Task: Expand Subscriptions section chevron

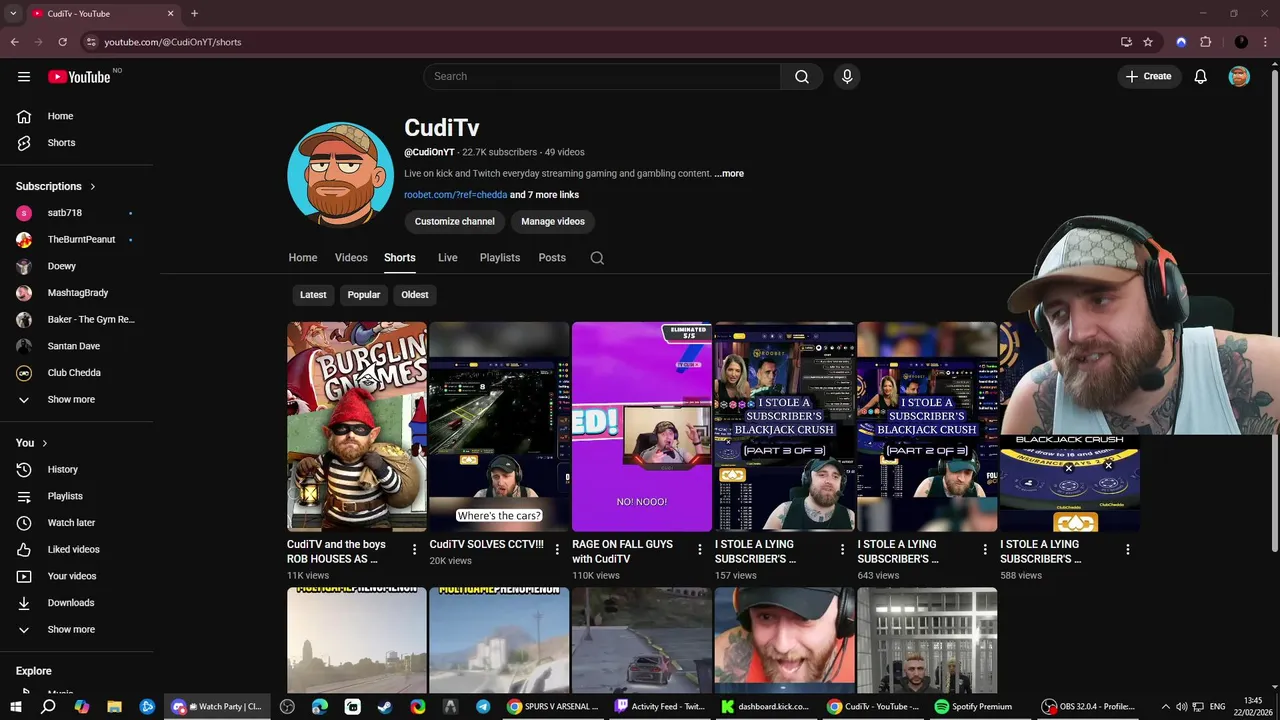Action: 93,187
